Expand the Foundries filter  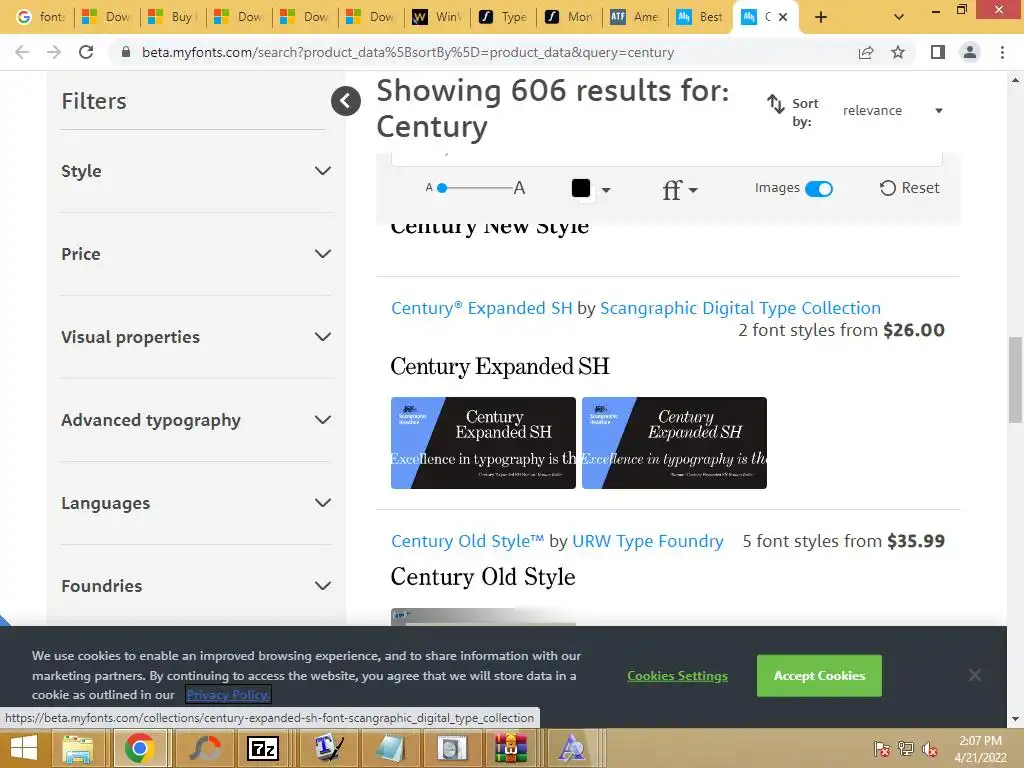pyautogui.click(x=195, y=586)
